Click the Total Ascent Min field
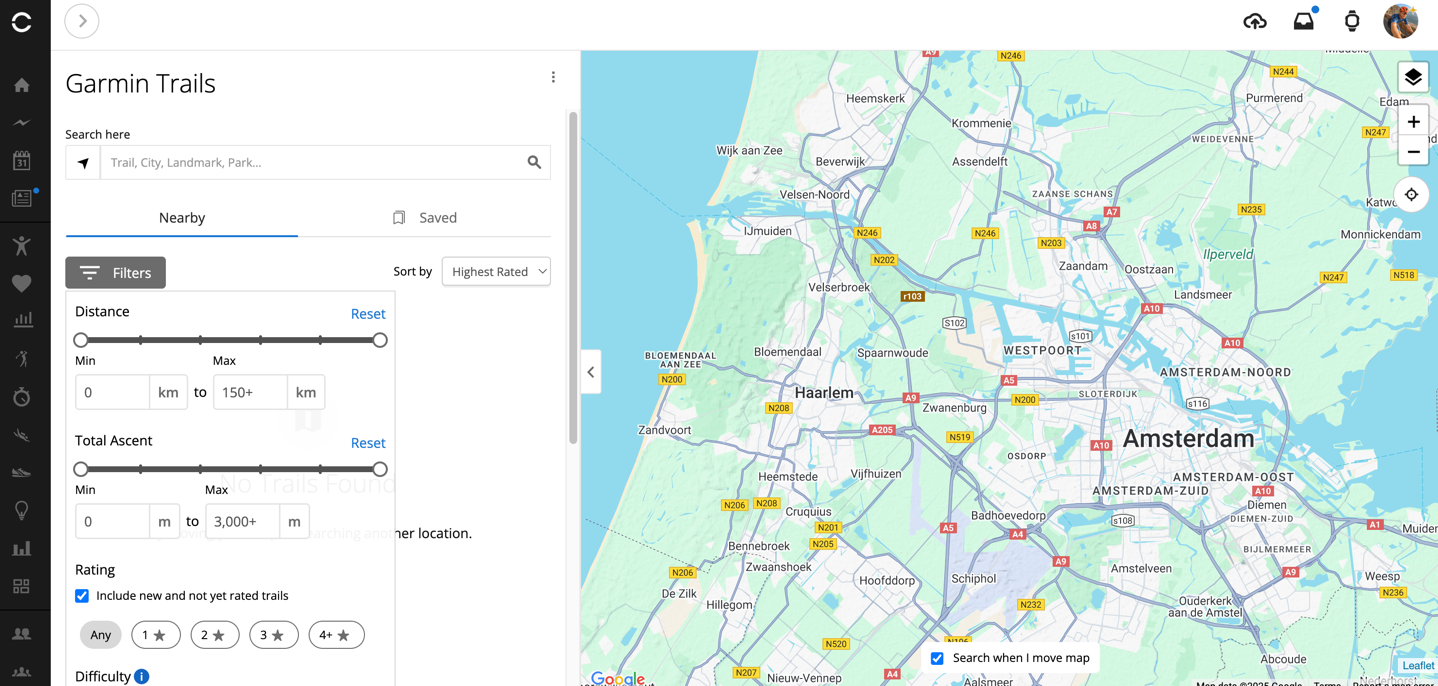 pos(113,521)
